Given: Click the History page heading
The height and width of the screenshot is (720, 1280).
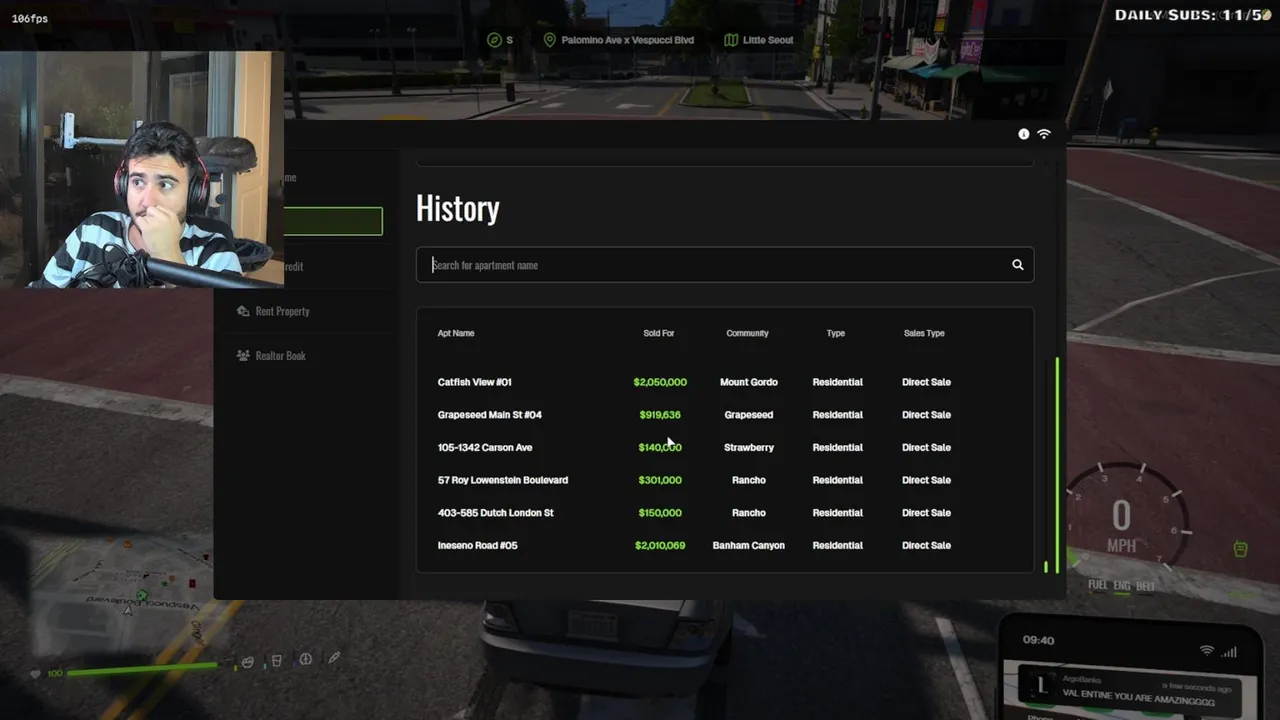Looking at the screenshot, I should (x=458, y=208).
